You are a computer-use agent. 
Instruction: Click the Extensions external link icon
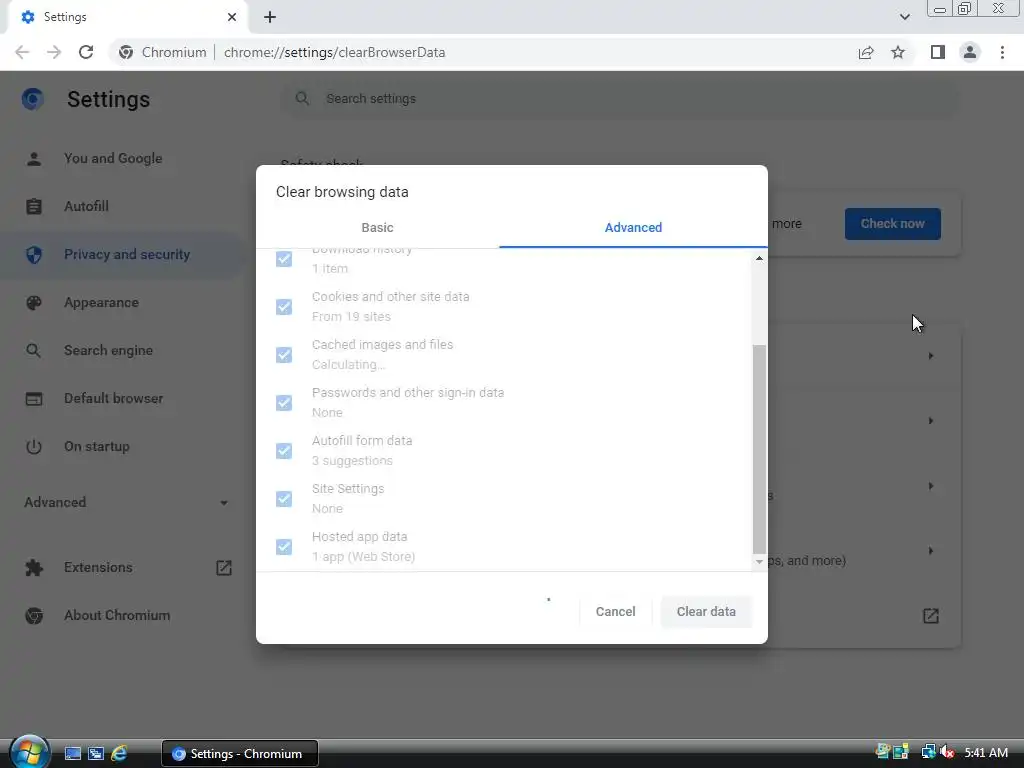[x=223, y=568]
